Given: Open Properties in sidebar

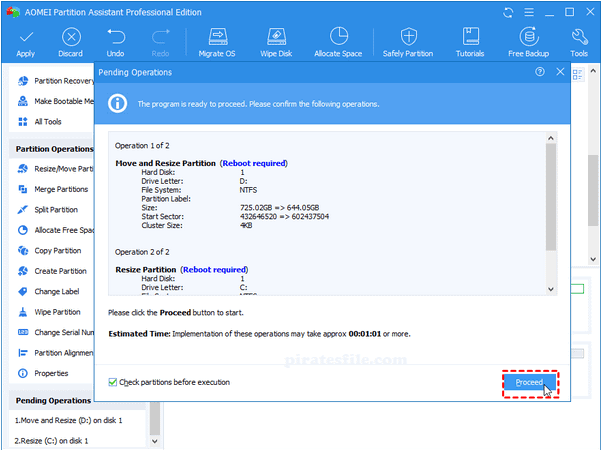Looking at the screenshot, I should point(43,373).
